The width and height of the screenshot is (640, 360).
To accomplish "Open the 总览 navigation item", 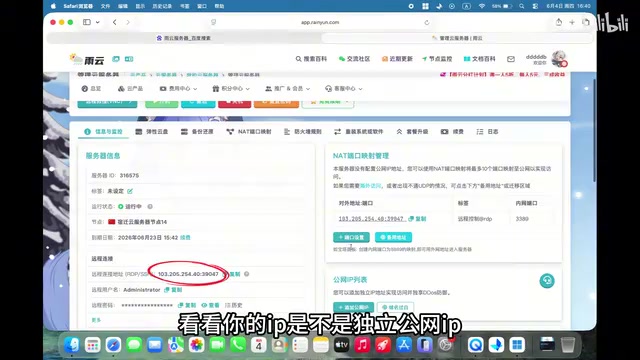I will [91, 89].
